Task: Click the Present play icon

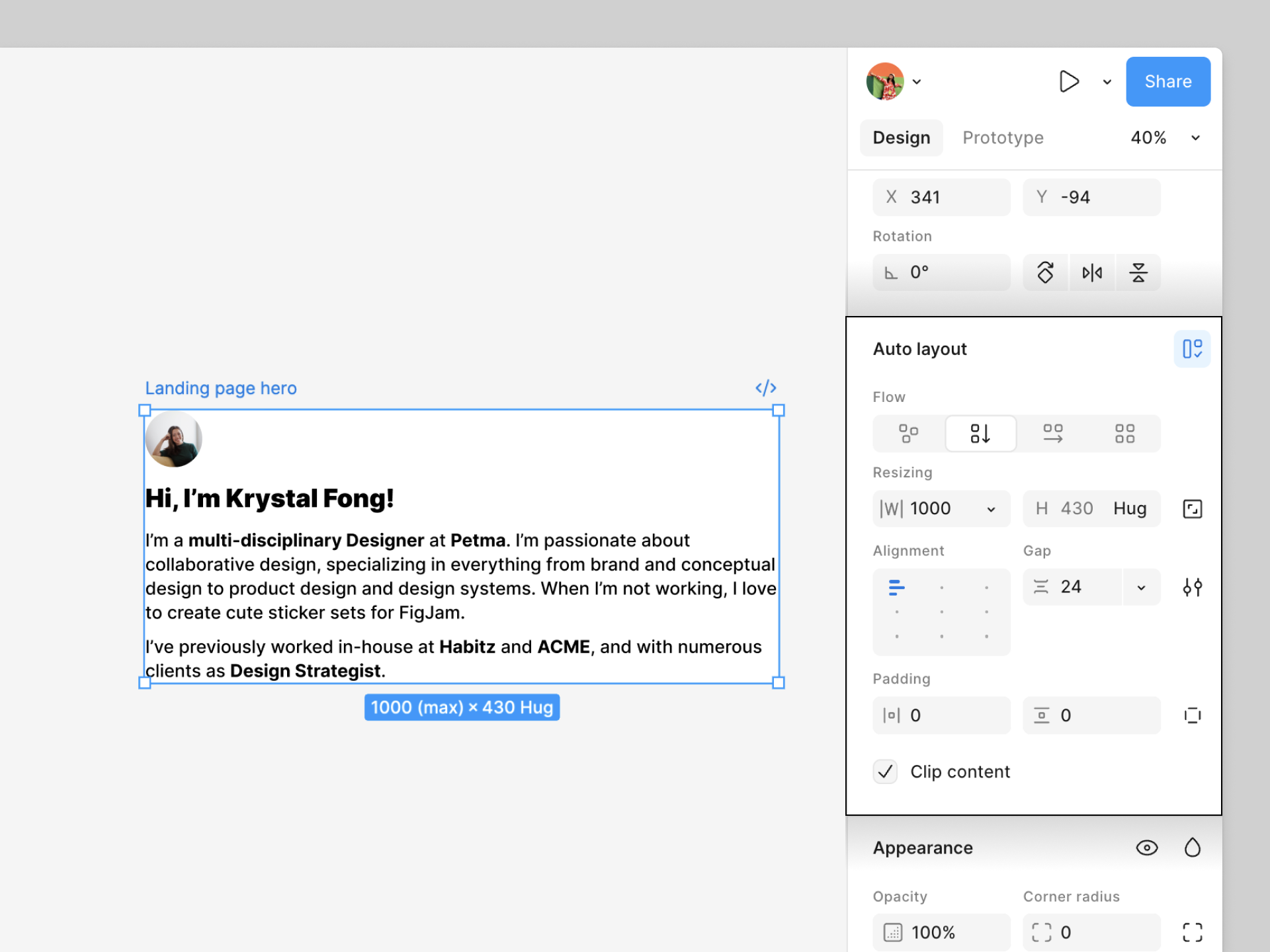Action: pos(1068,81)
